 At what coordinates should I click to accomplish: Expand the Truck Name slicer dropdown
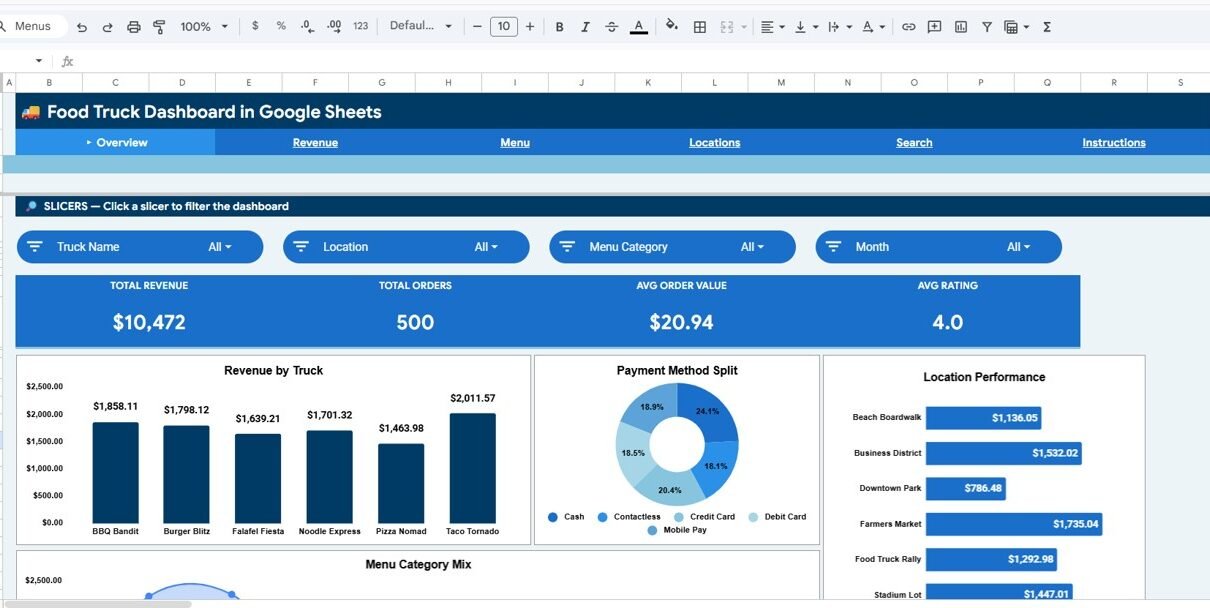point(220,247)
